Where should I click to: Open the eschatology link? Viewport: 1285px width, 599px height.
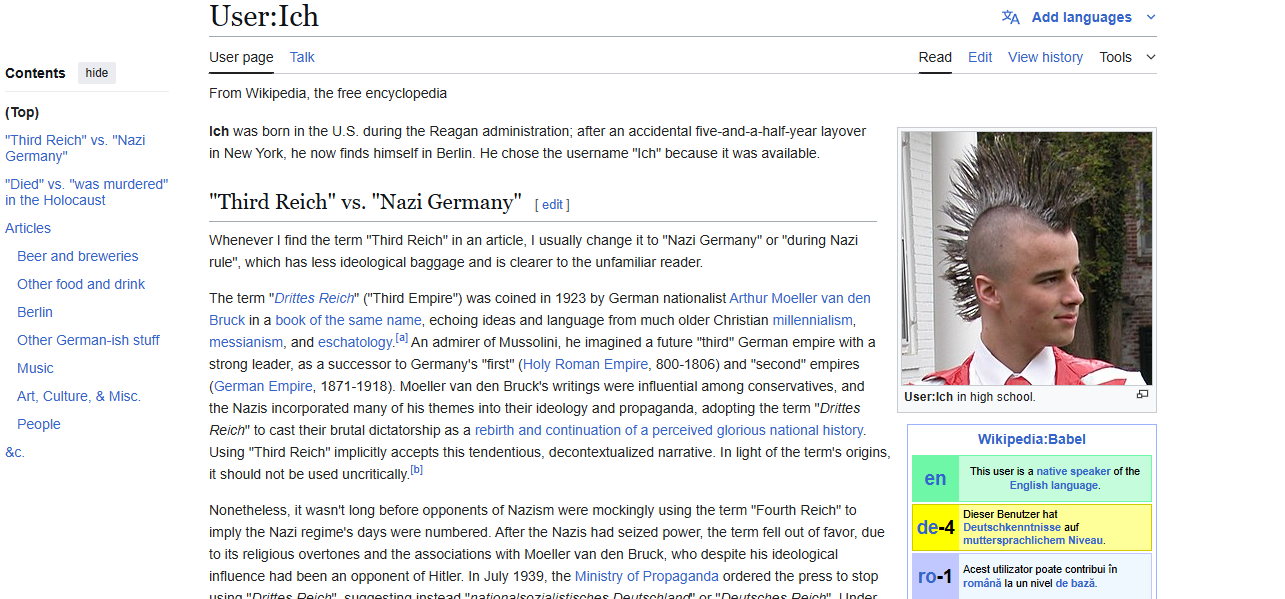tap(355, 342)
